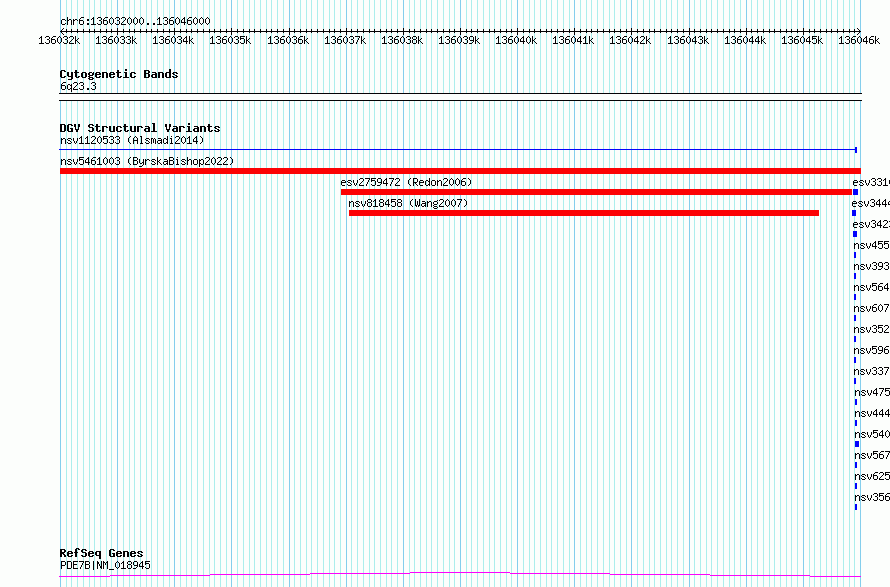Click ruler position 136035k

point(230,40)
